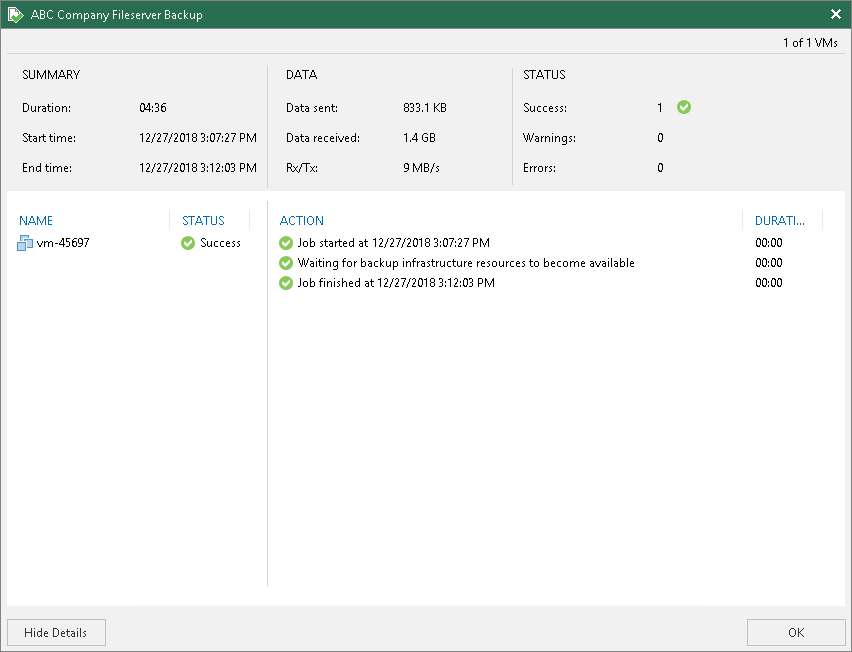Click the '1 of 1 VMs' counter text
The width and height of the screenshot is (852, 652).
click(810, 43)
